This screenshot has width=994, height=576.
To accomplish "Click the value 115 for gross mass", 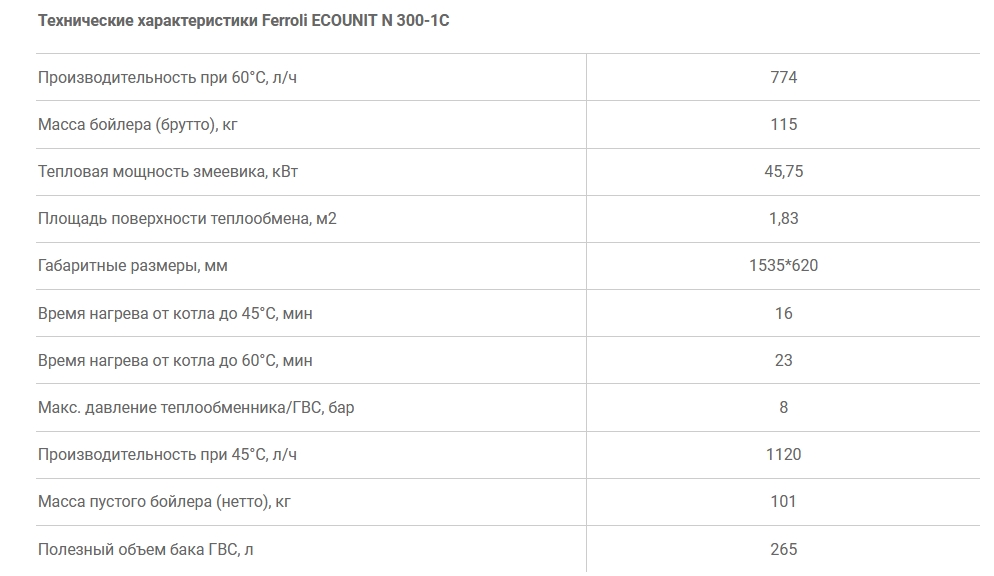I will tap(784, 124).
